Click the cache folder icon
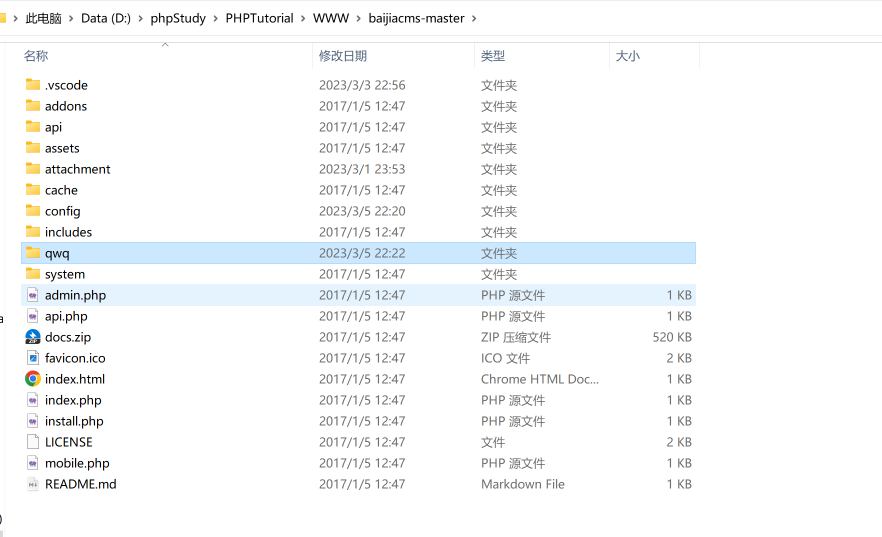The height and width of the screenshot is (537, 882). [33, 189]
